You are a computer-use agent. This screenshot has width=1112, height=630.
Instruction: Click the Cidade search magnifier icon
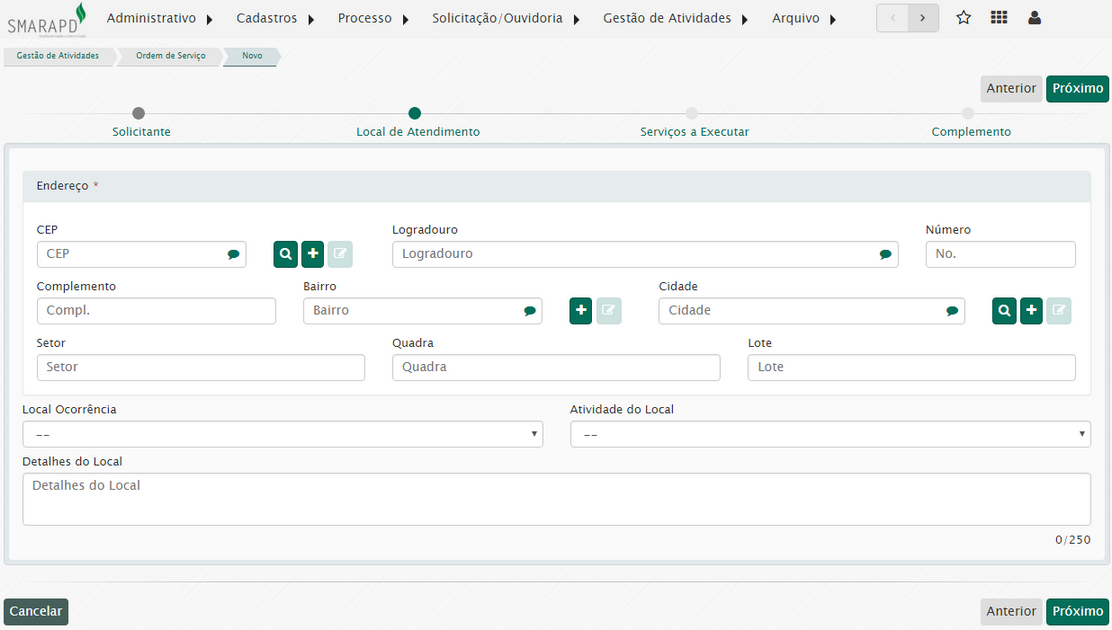[1004, 311]
